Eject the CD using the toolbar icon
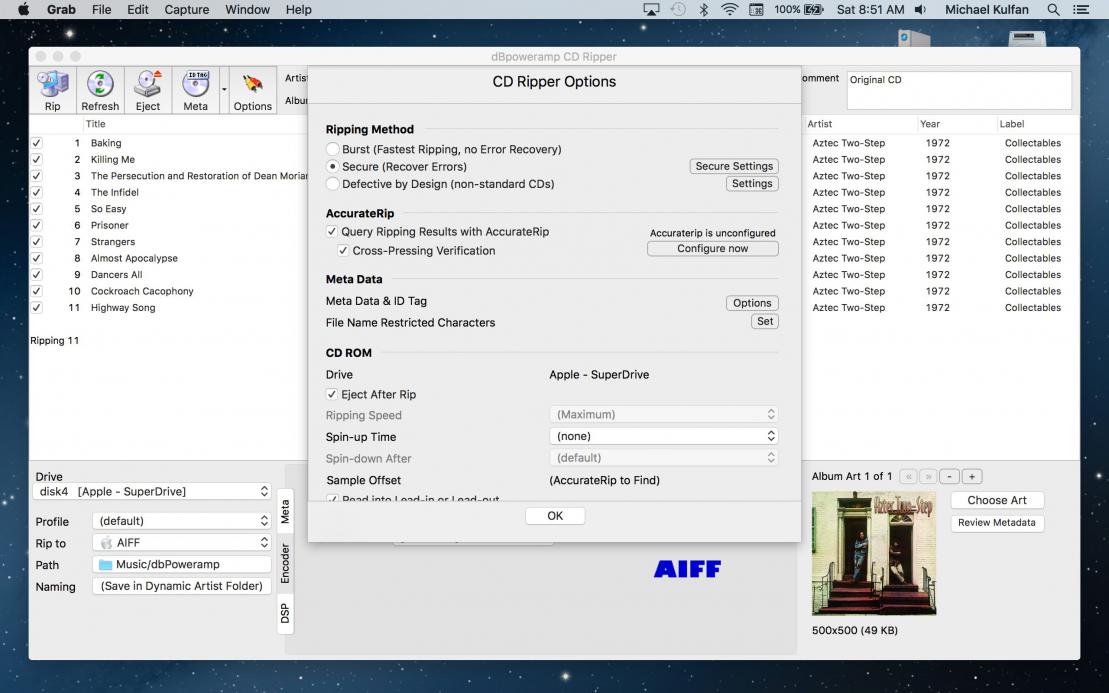The image size is (1109, 693). (148, 90)
